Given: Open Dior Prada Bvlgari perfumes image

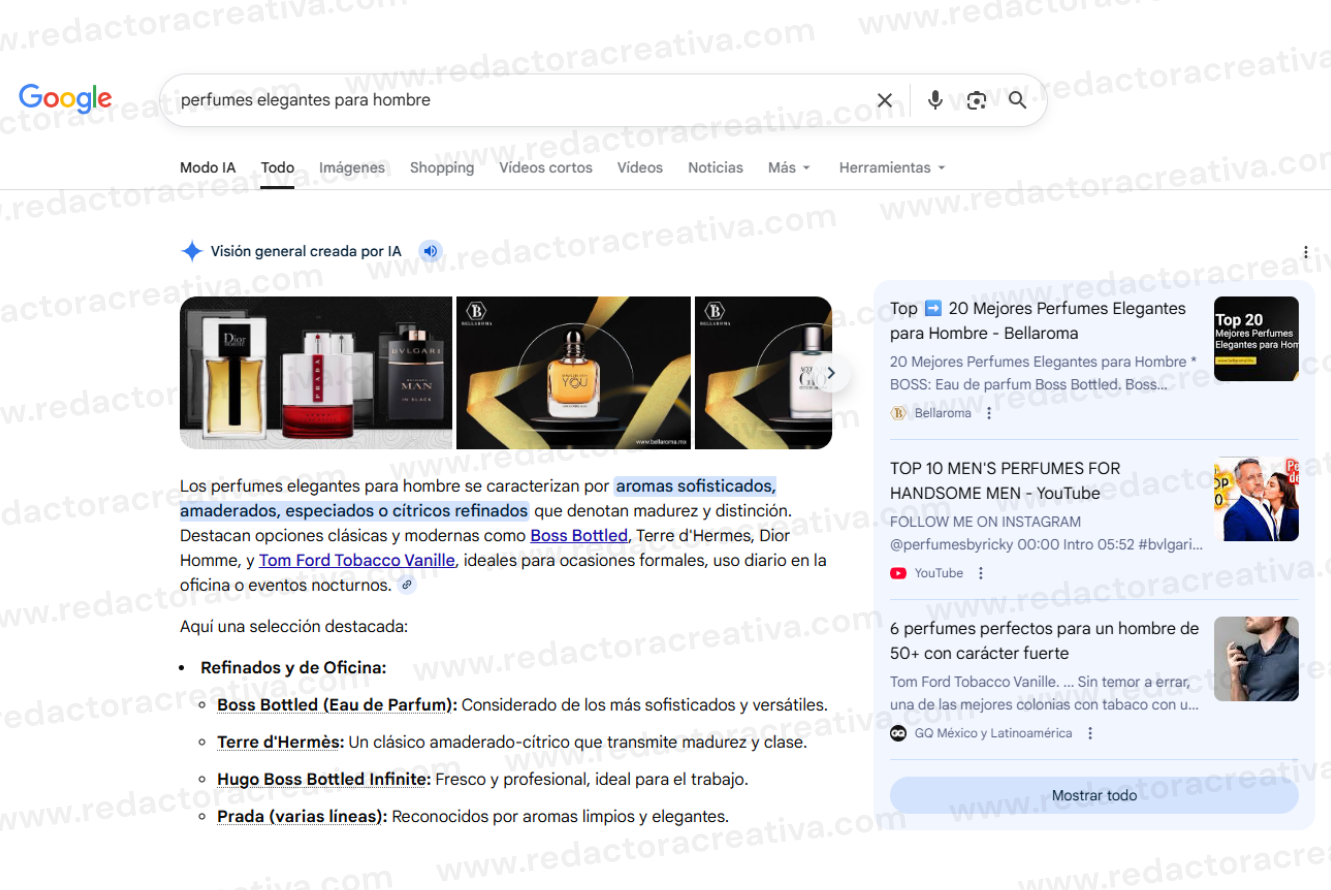Looking at the screenshot, I should [316, 373].
